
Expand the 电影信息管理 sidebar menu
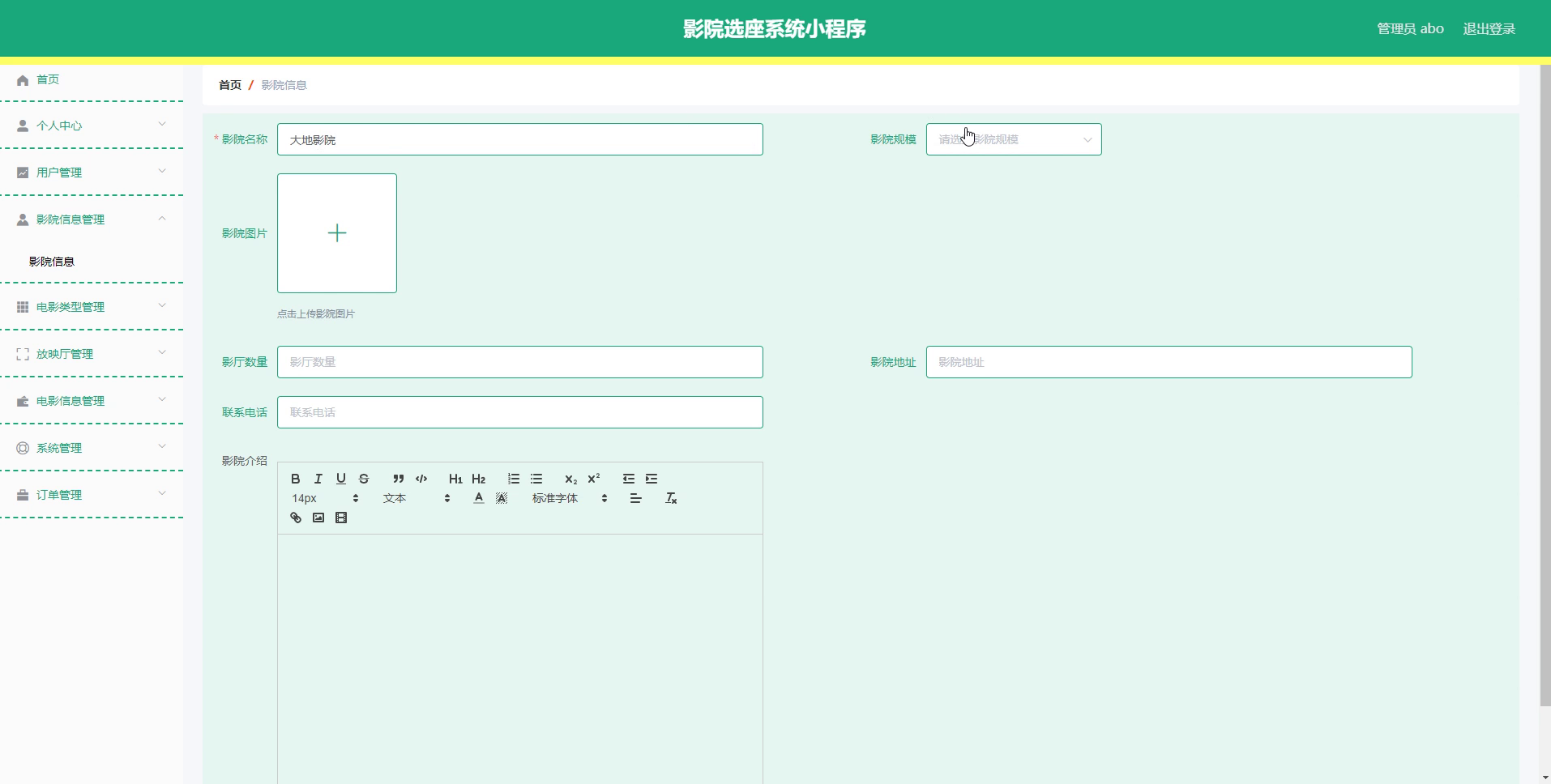pyautogui.click(x=92, y=401)
